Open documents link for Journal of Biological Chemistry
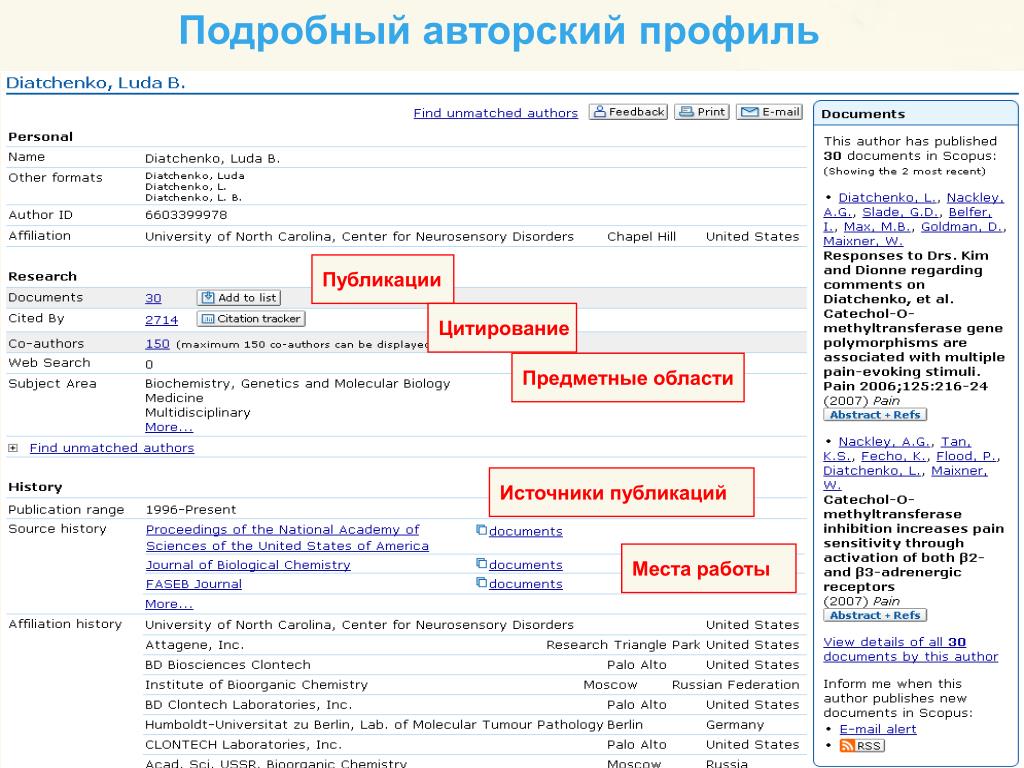The image size is (1024, 768). click(x=526, y=565)
